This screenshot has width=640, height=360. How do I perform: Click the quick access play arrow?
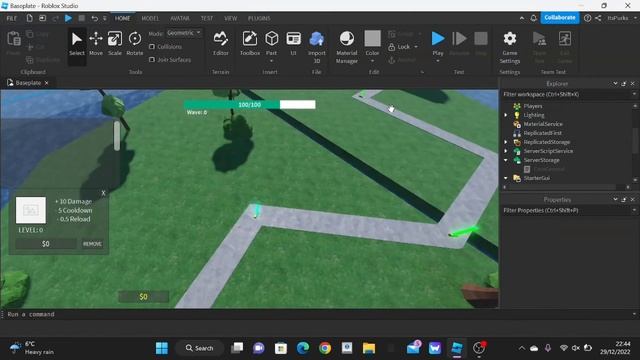[69, 18]
